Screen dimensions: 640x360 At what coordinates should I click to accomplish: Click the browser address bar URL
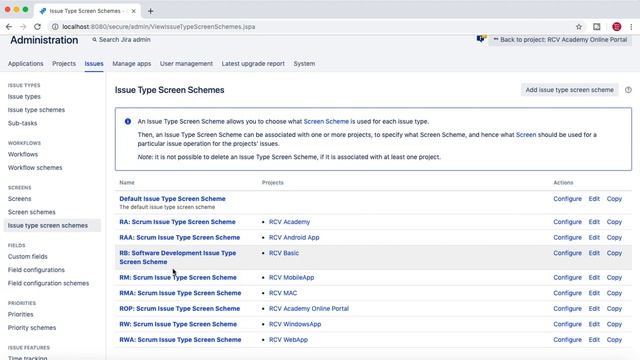pos(159,27)
